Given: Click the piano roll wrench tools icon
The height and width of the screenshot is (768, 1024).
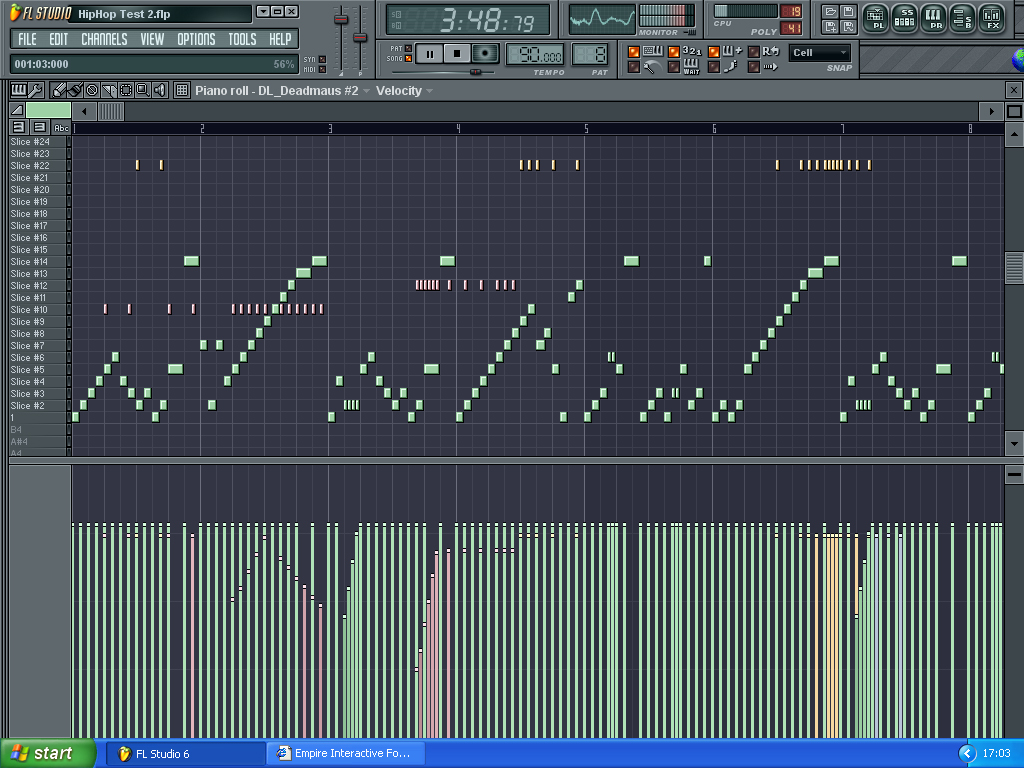Looking at the screenshot, I should [x=35, y=90].
